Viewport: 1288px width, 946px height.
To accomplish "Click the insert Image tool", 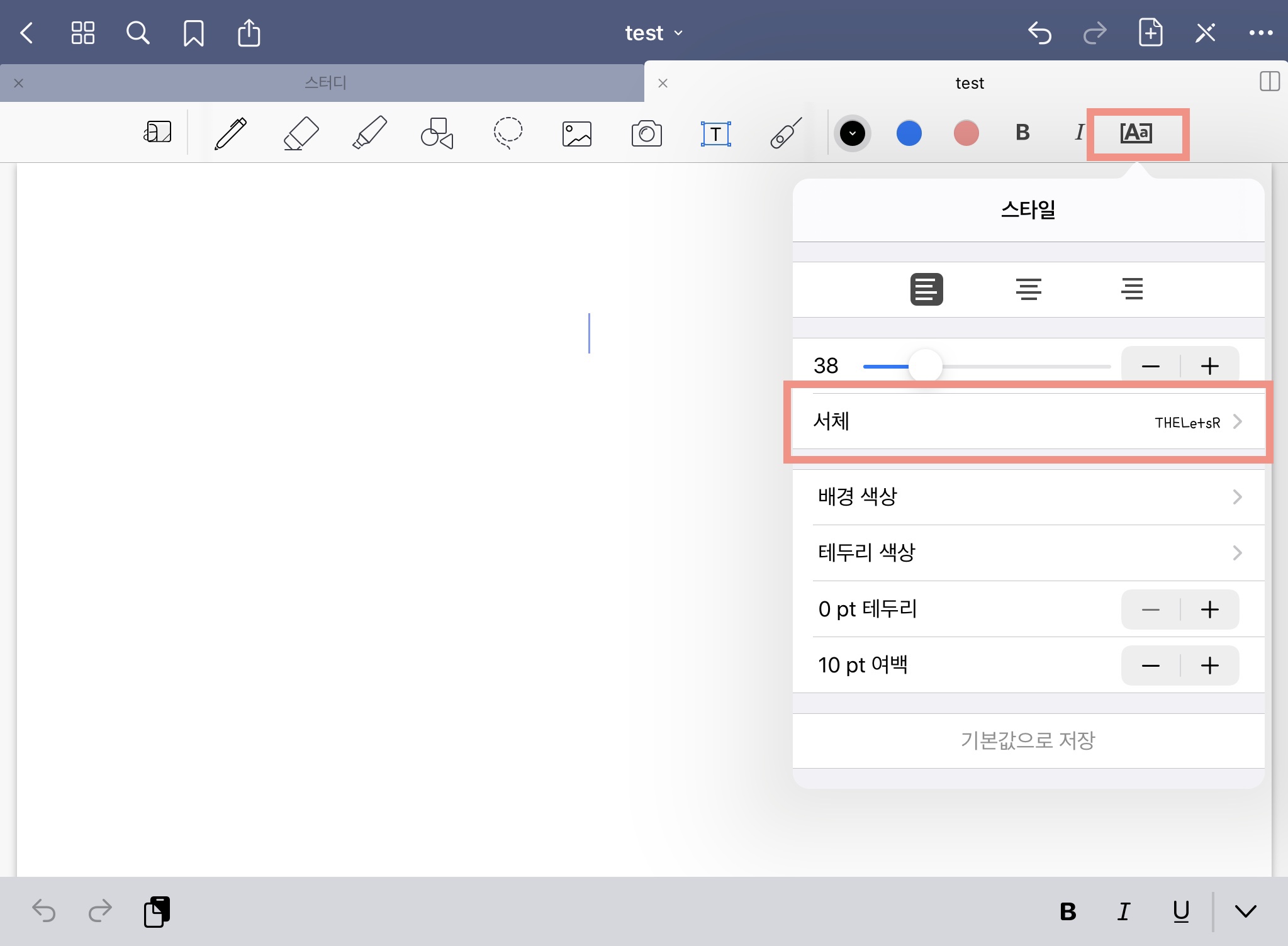I will point(576,133).
